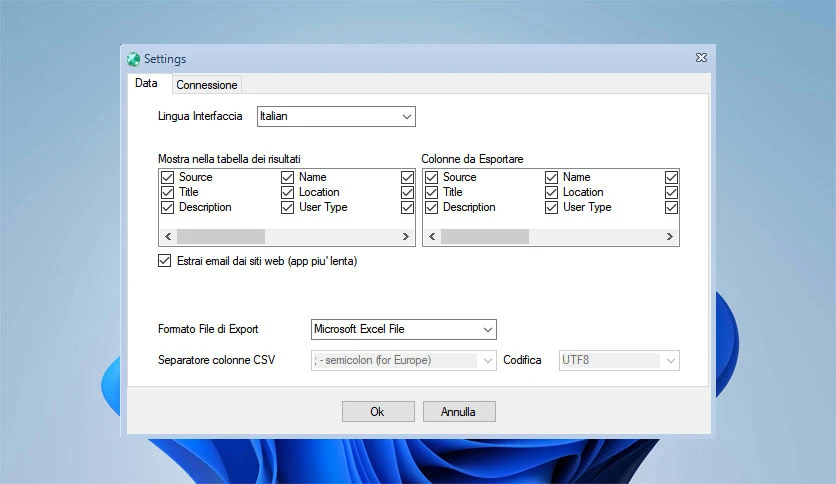Uncheck Name in Colonne da Esportare list
Screen dimensions: 836x484
pyautogui.click(x=551, y=177)
